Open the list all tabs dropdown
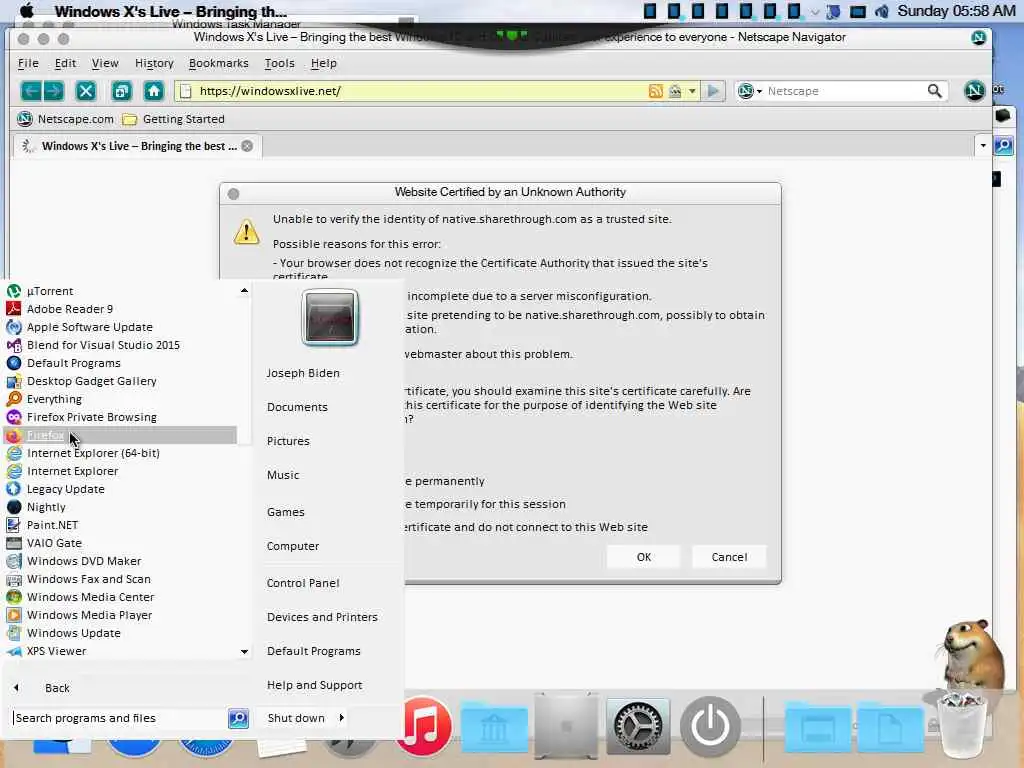 coord(983,145)
